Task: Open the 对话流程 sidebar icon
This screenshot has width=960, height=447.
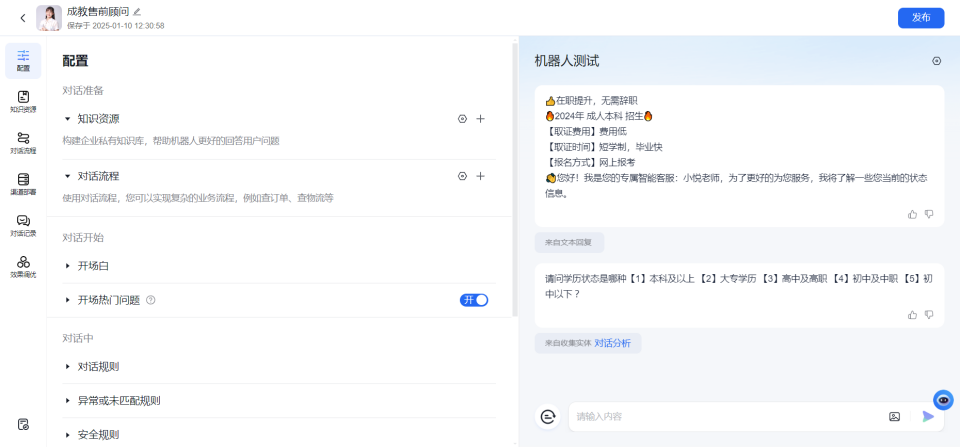Action: pos(22,142)
